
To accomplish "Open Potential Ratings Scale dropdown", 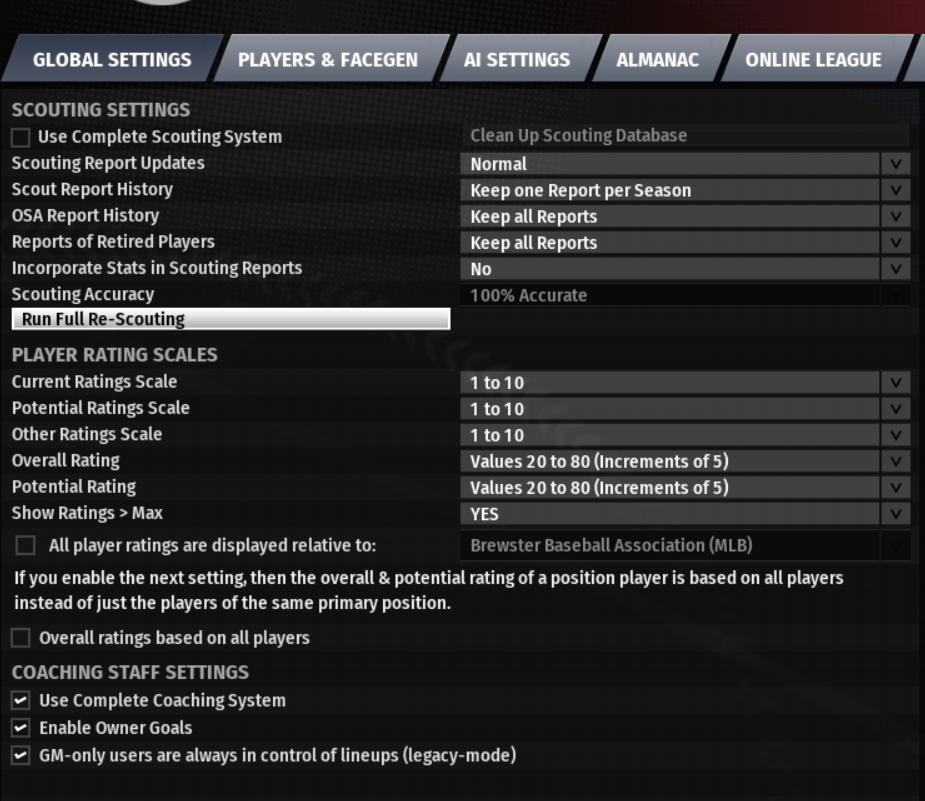I will [x=685, y=409].
